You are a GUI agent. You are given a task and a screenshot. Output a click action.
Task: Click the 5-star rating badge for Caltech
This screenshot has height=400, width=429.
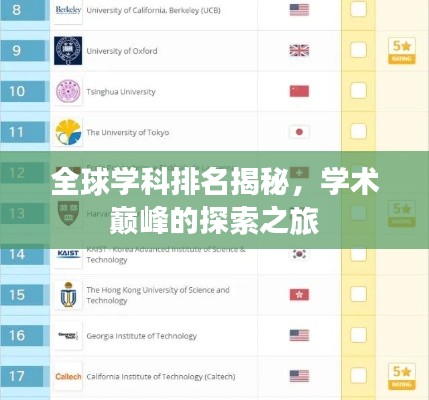click(x=402, y=376)
